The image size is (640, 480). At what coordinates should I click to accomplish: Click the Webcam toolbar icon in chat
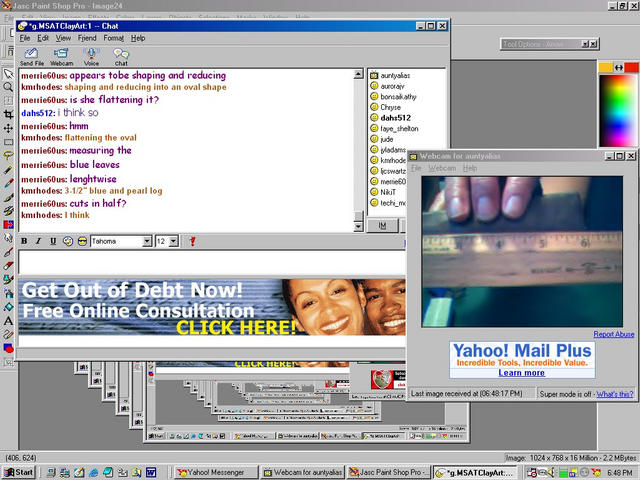[61, 57]
